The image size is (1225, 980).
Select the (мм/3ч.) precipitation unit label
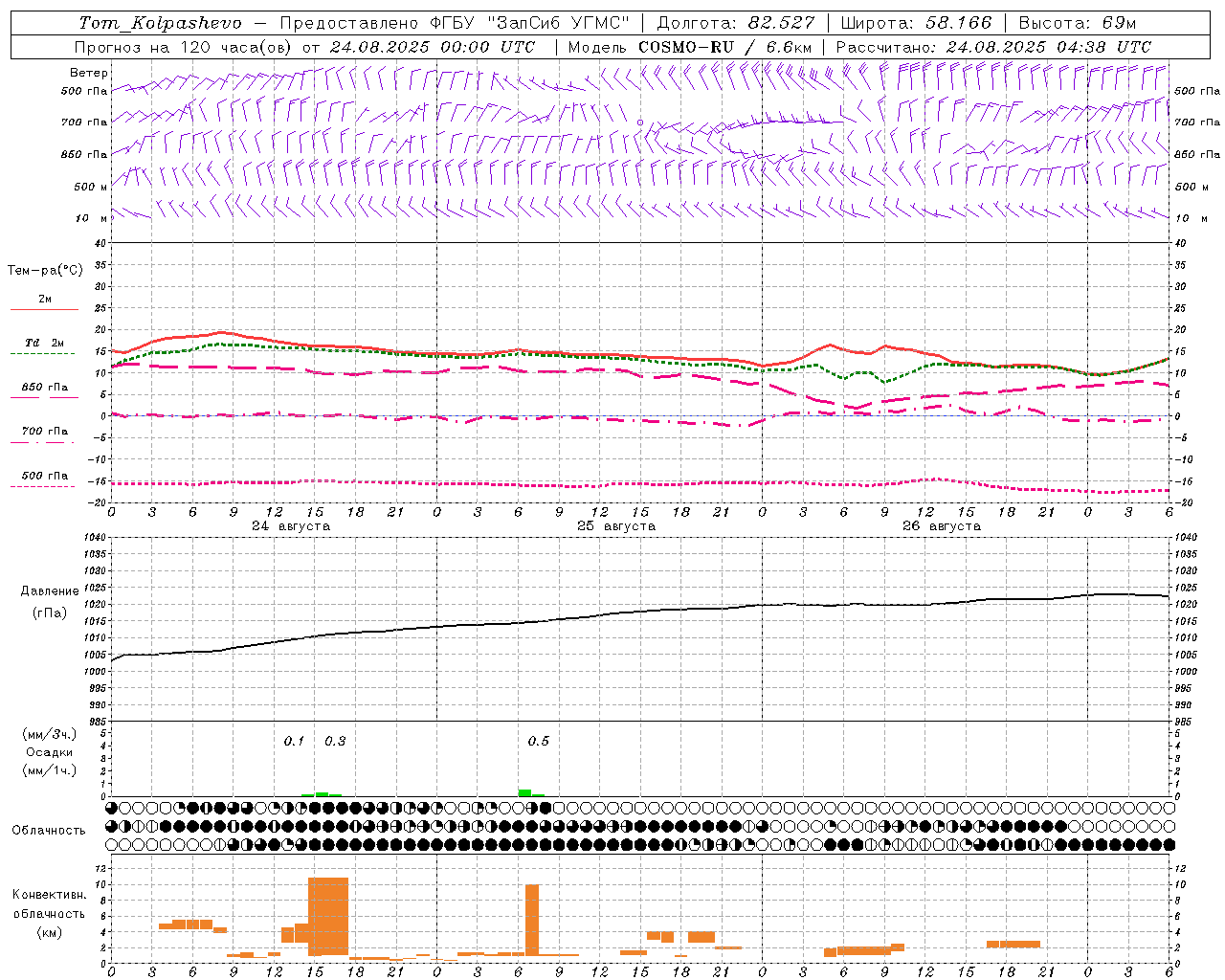point(49,735)
